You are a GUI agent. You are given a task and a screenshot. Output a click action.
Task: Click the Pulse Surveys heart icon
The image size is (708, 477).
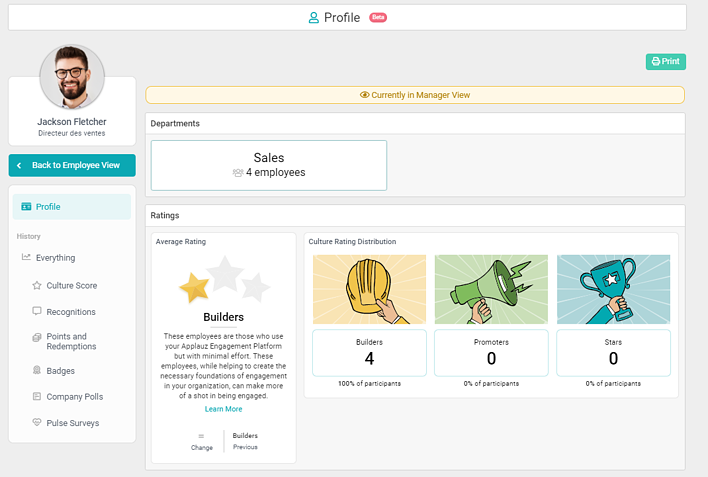click(x=37, y=423)
